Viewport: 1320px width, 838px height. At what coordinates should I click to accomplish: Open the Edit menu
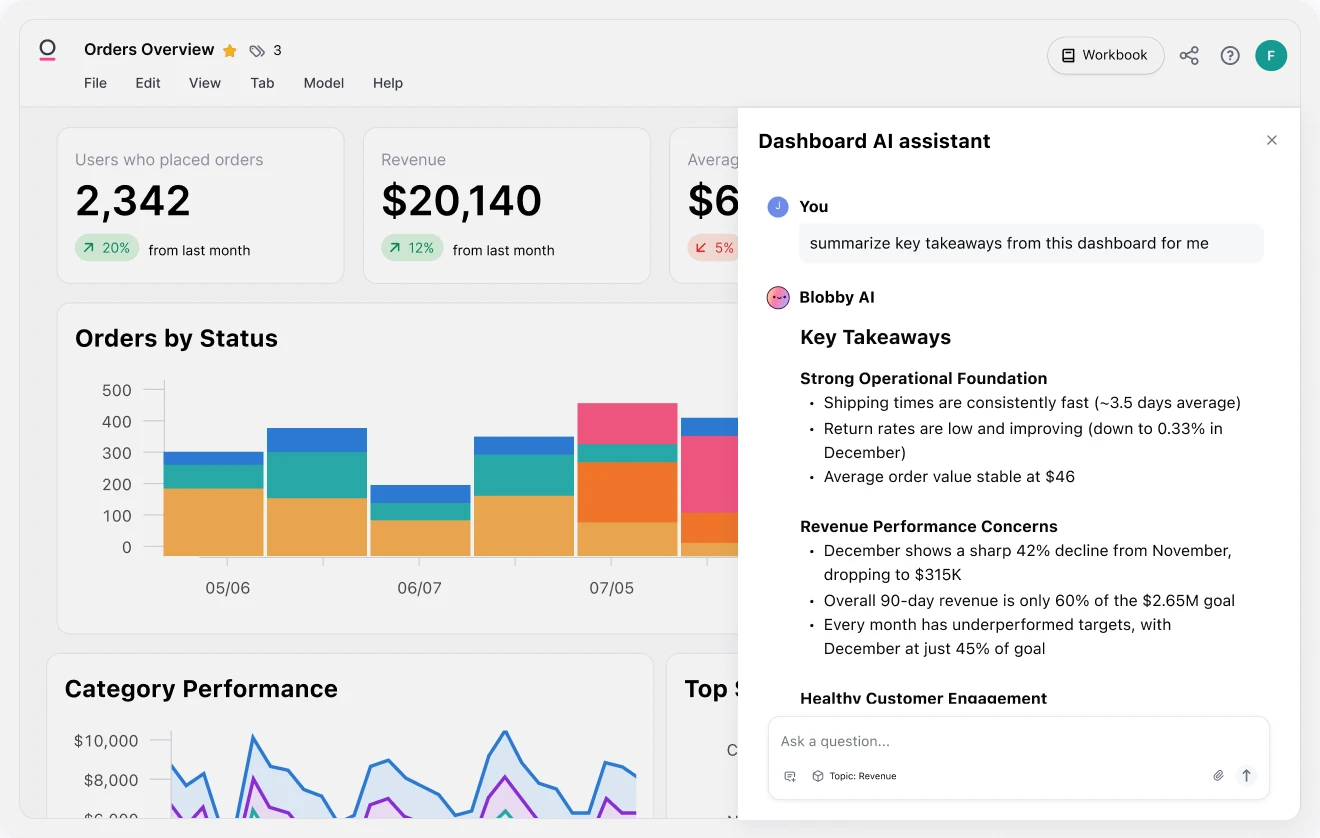coord(148,83)
